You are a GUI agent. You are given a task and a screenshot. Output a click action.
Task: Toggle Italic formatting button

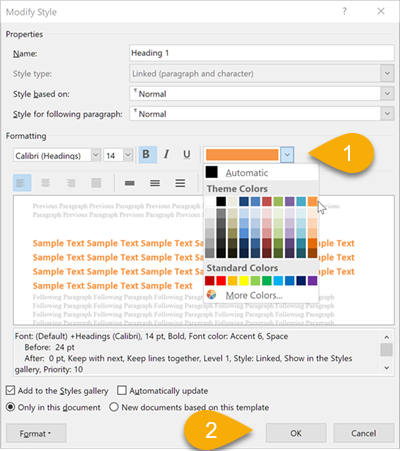166,155
